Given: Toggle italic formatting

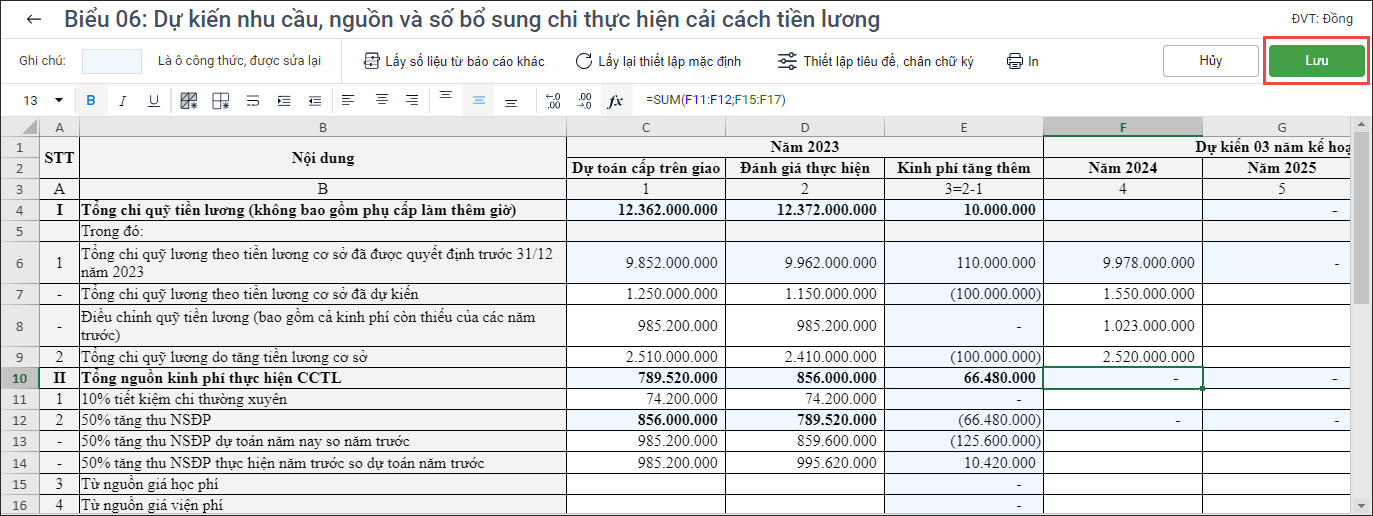Looking at the screenshot, I should pyautogui.click(x=123, y=100).
